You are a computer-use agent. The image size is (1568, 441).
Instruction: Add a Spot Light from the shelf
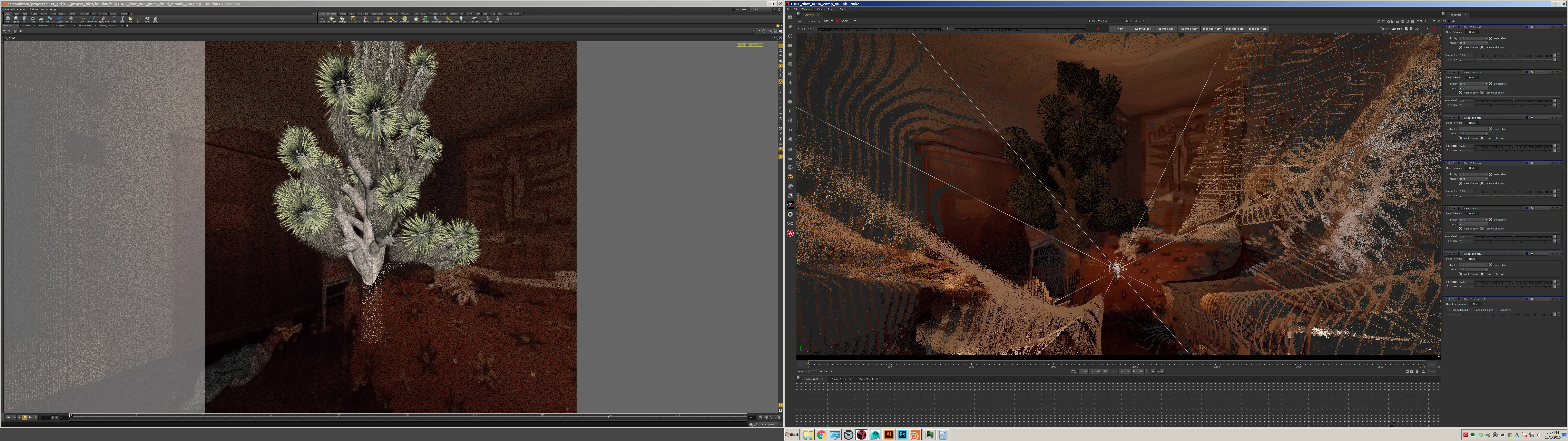[x=342, y=19]
